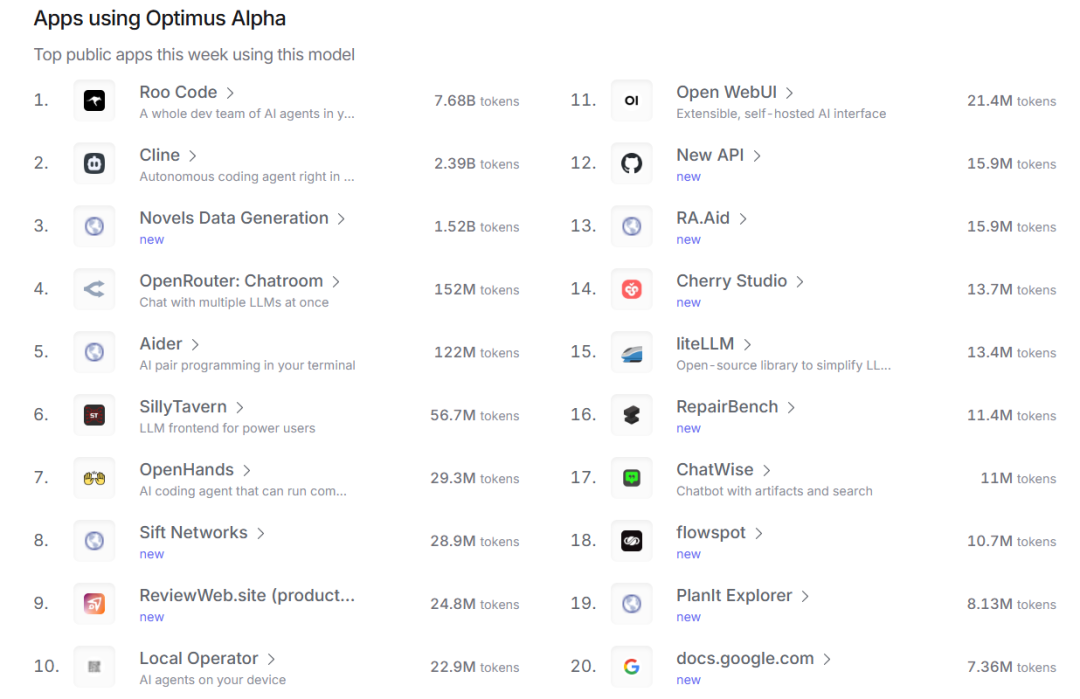Click the ReviewWeb.site app thumbnail
Screen dimensions: 1080x699
[94, 604]
